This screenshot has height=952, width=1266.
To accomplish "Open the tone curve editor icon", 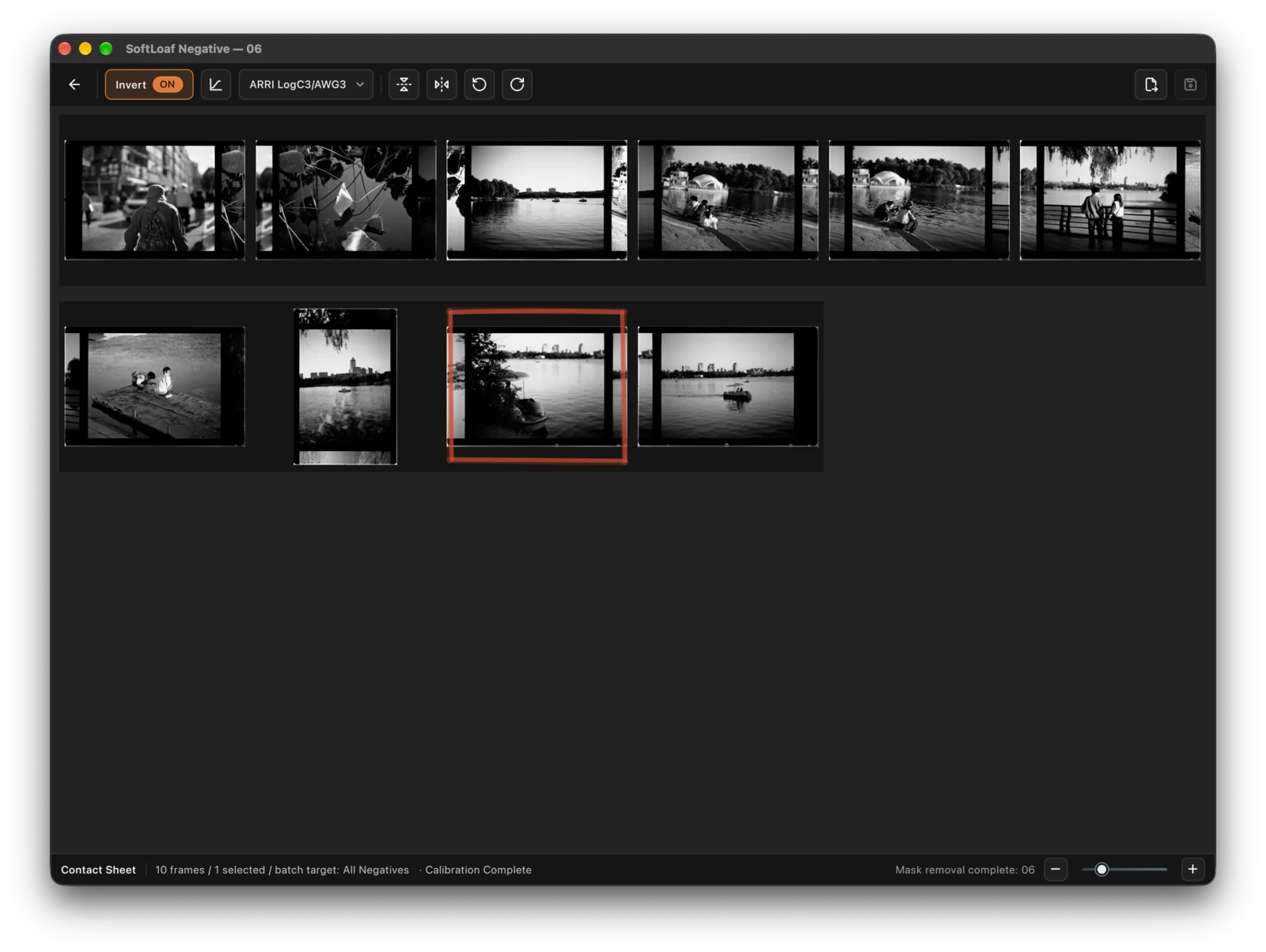I will pos(215,85).
